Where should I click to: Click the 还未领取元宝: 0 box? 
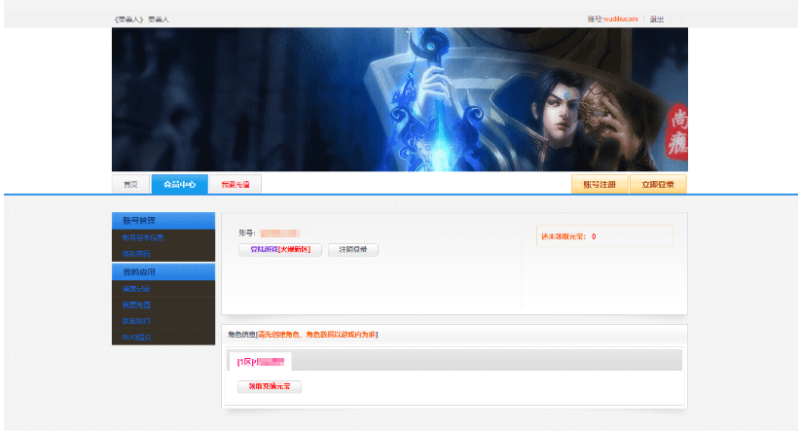click(x=605, y=236)
